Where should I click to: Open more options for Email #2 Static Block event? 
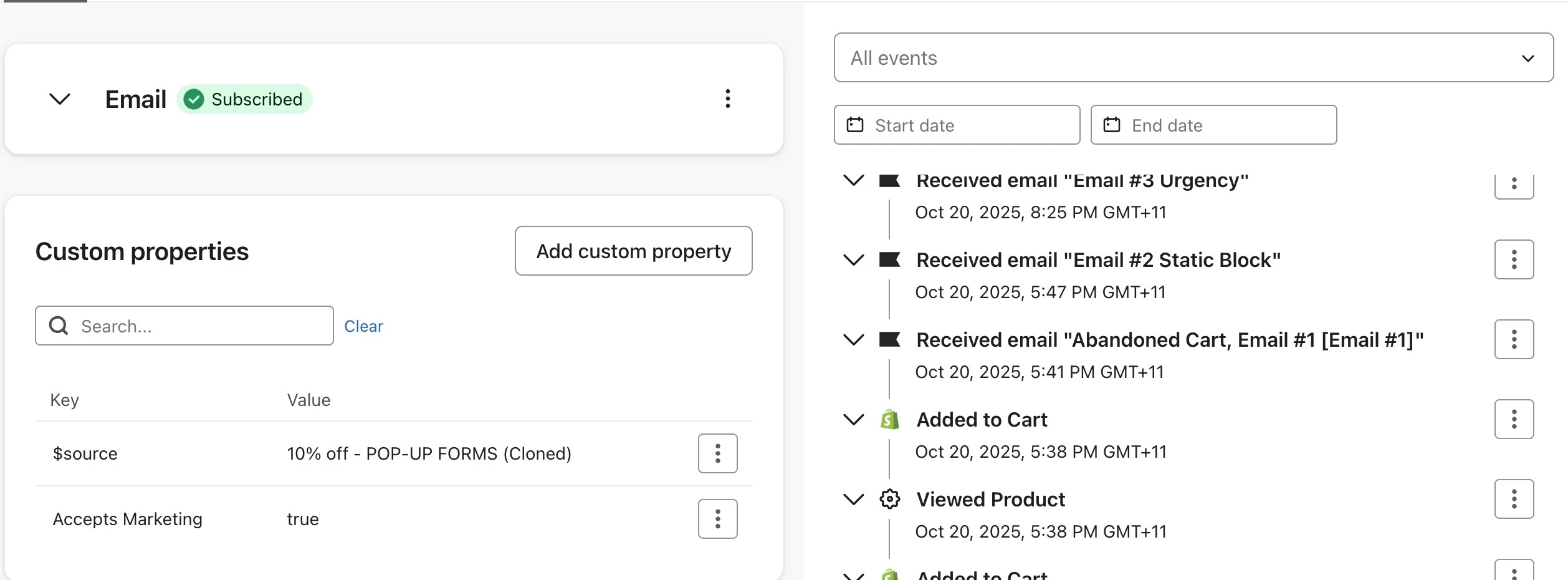(1514, 259)
